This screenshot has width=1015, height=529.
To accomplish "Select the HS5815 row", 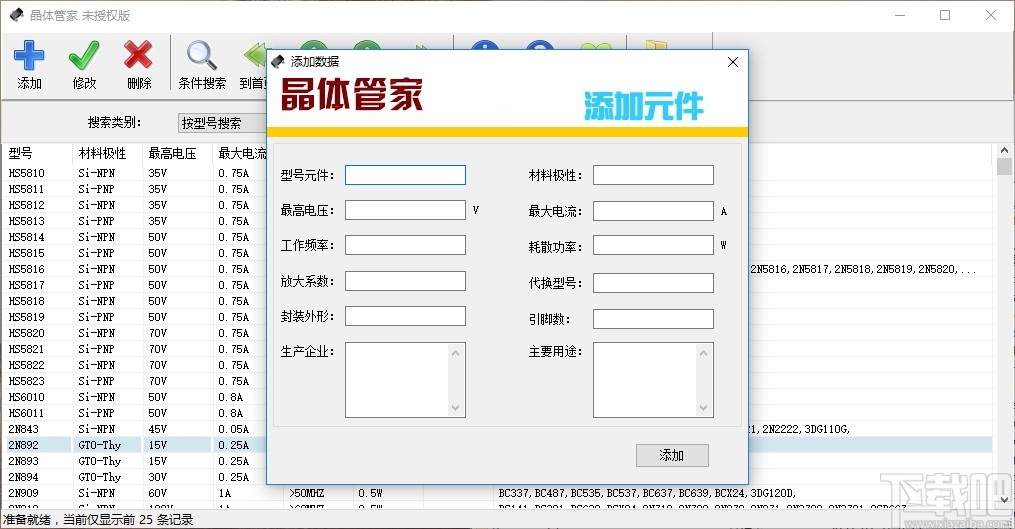I will (x=134, y=253).
